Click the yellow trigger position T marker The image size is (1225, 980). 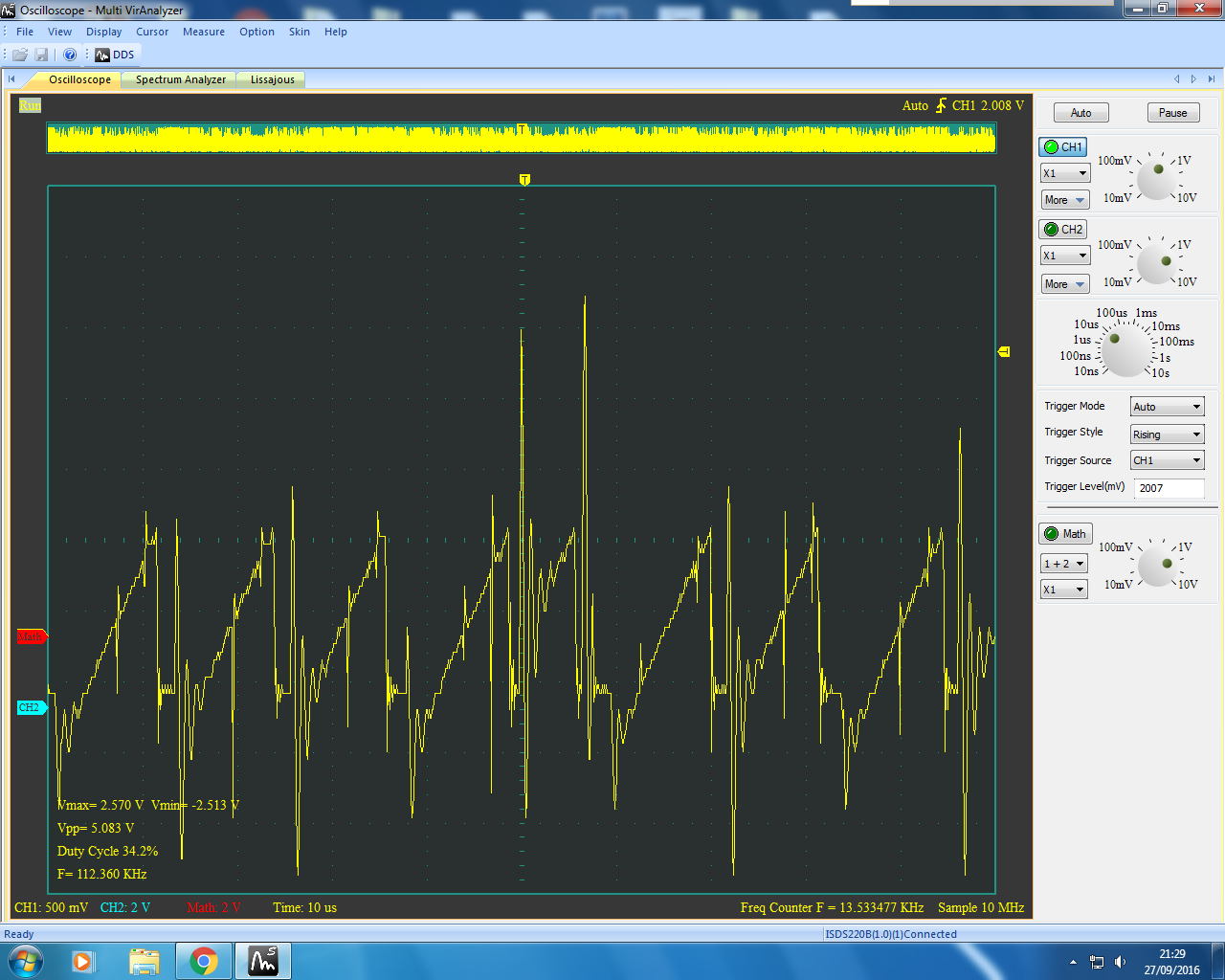point(524,180)
